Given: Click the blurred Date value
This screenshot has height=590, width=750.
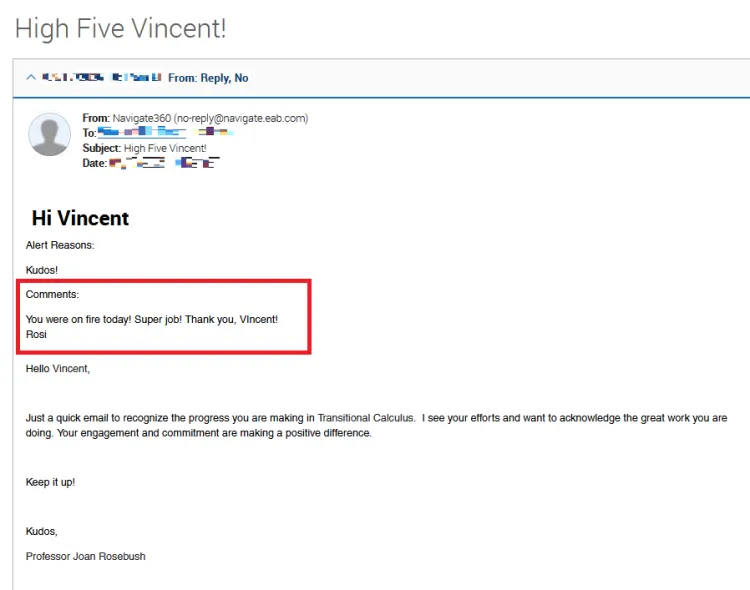Looking at the screenshot, I should coord(164,163).
